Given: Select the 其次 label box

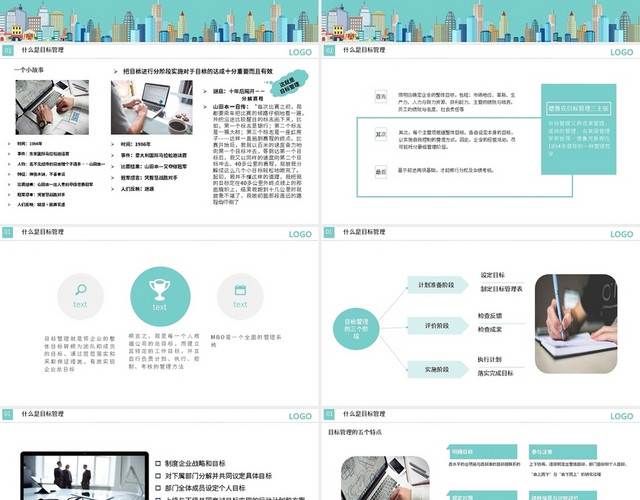Looking at the screenshot, I should [x=381, y=134].
